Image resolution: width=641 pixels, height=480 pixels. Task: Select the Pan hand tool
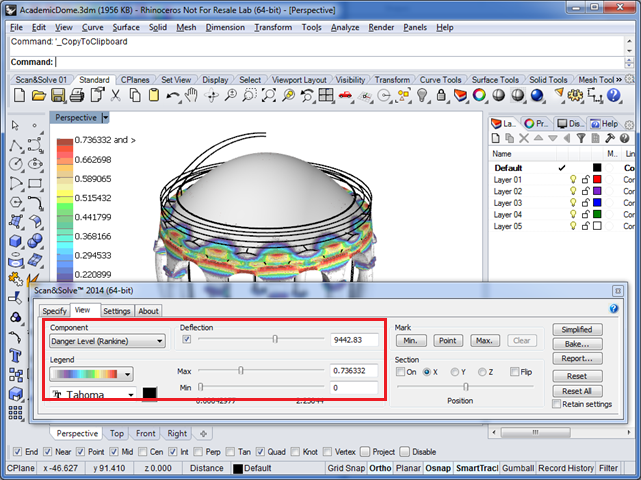[191, 96]
